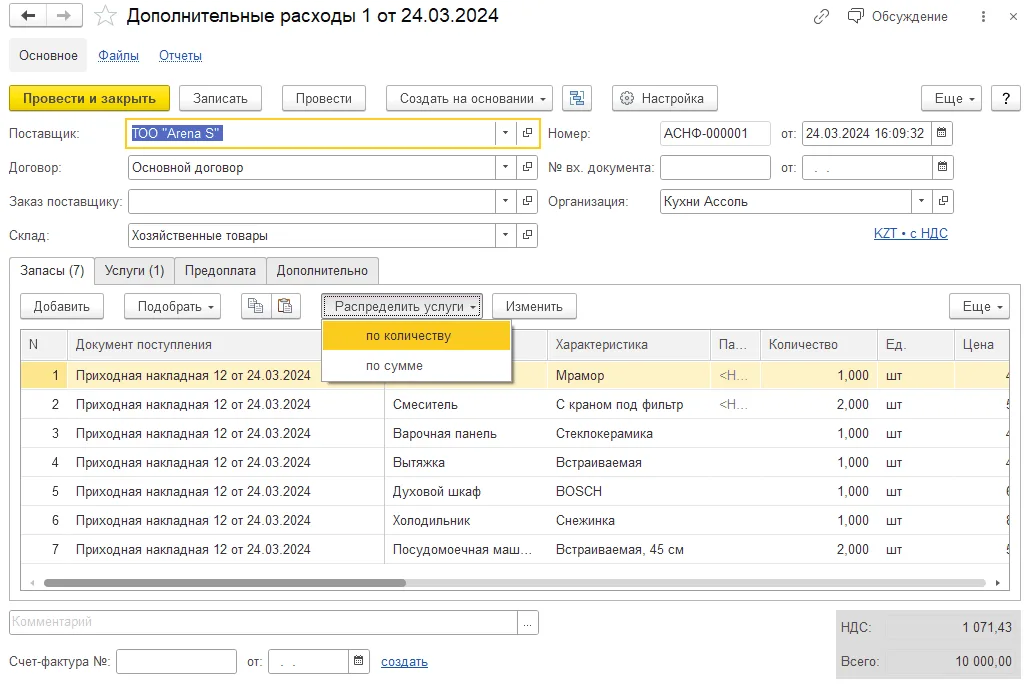Switch to the Услуги (1) tab
This screenshot has width=1031, height=687.
(134, 271)
